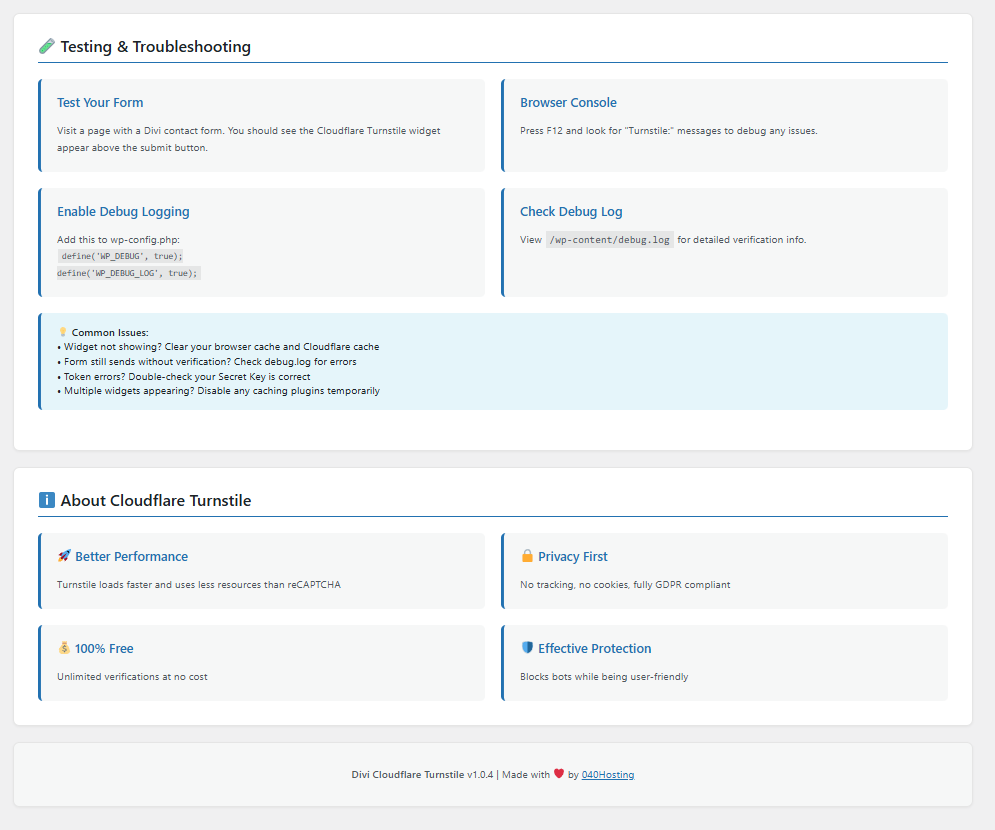
Task: Click the define('WP_DEBUG_LOG', true) code line
Action: click(x=128, y=273)
